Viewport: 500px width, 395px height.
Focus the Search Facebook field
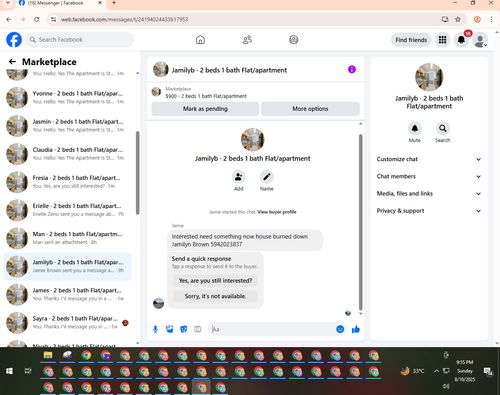(80, 40)
